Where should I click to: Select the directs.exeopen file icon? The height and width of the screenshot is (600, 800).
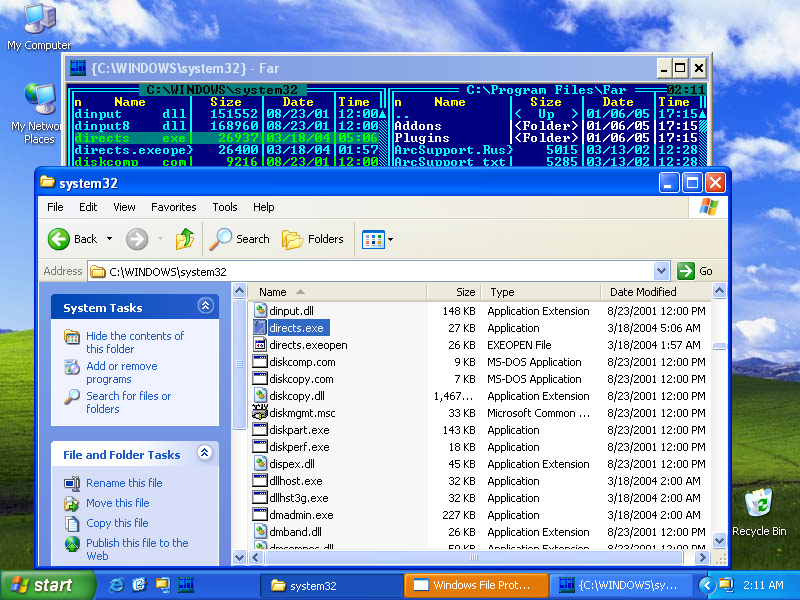point(260,344)
